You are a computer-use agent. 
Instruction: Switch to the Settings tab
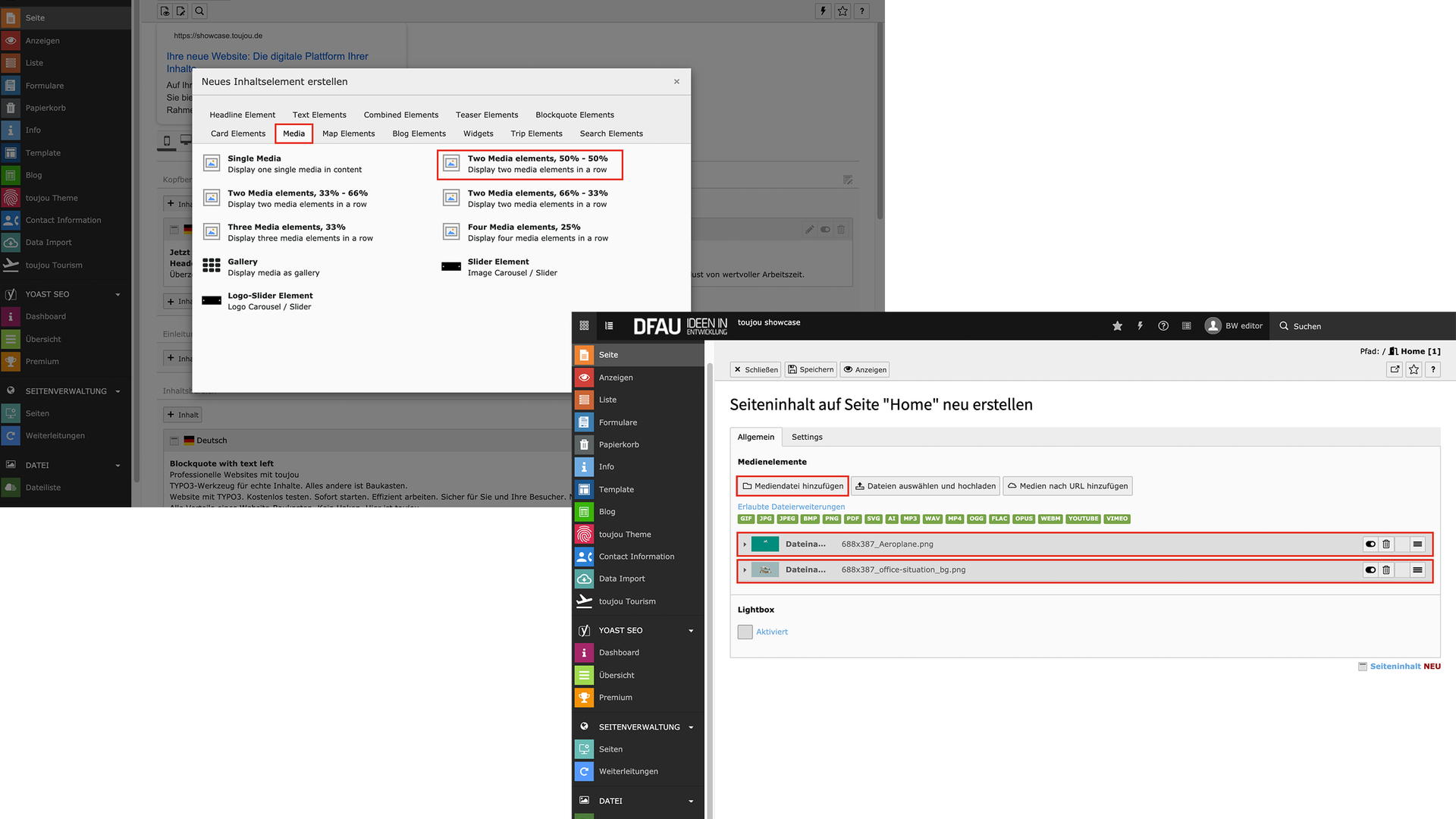(806, 438)
